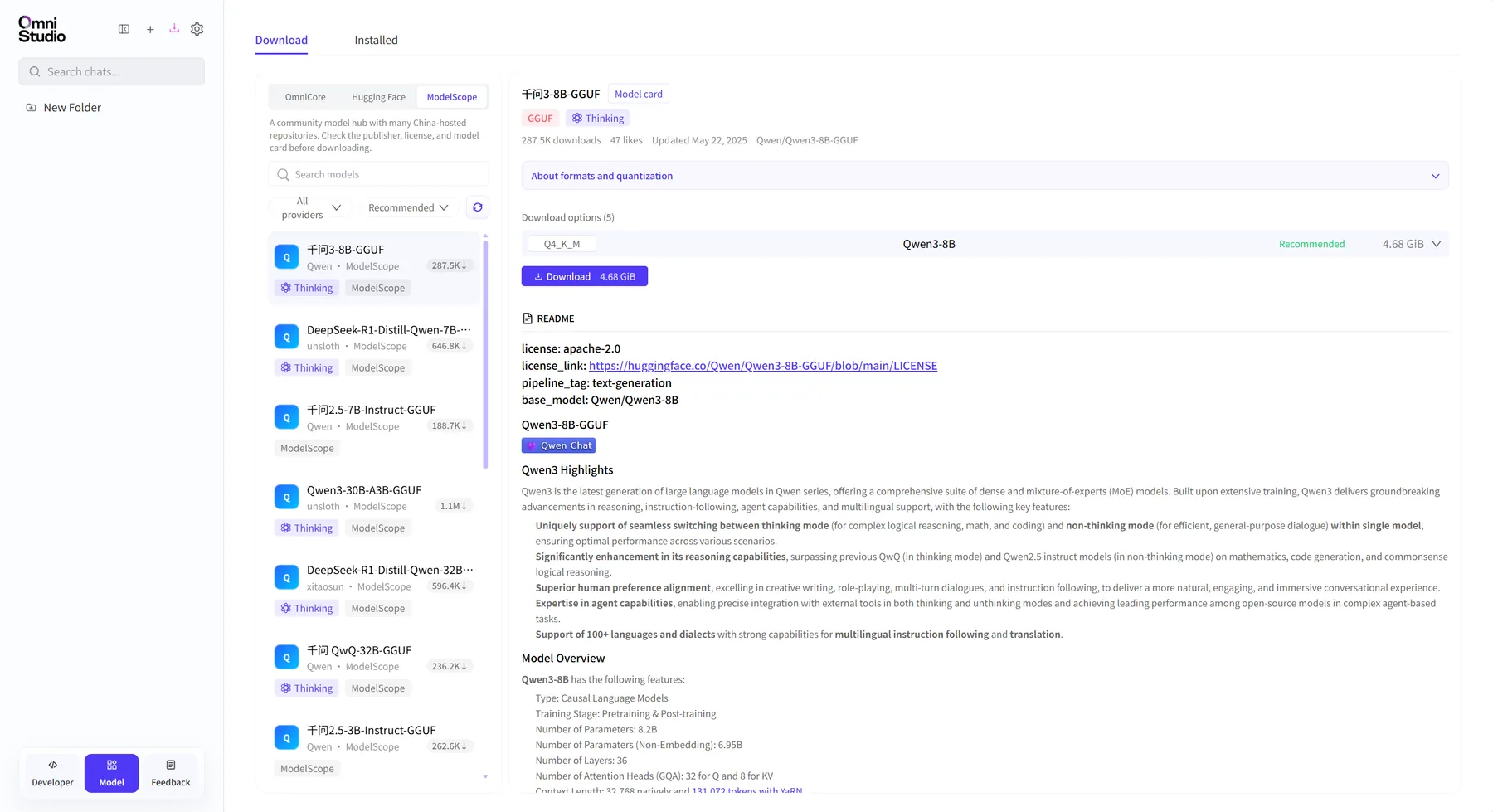Viewport: 1493px width, 812px height.
Task: Open settings gear icon
Action: point(197,29)
